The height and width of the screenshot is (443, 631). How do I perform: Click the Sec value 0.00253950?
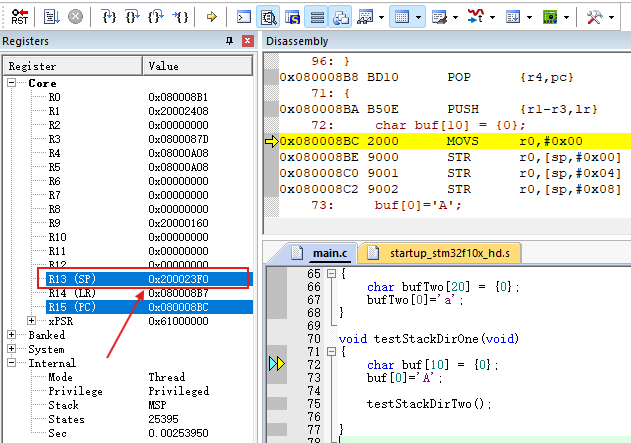178,433
